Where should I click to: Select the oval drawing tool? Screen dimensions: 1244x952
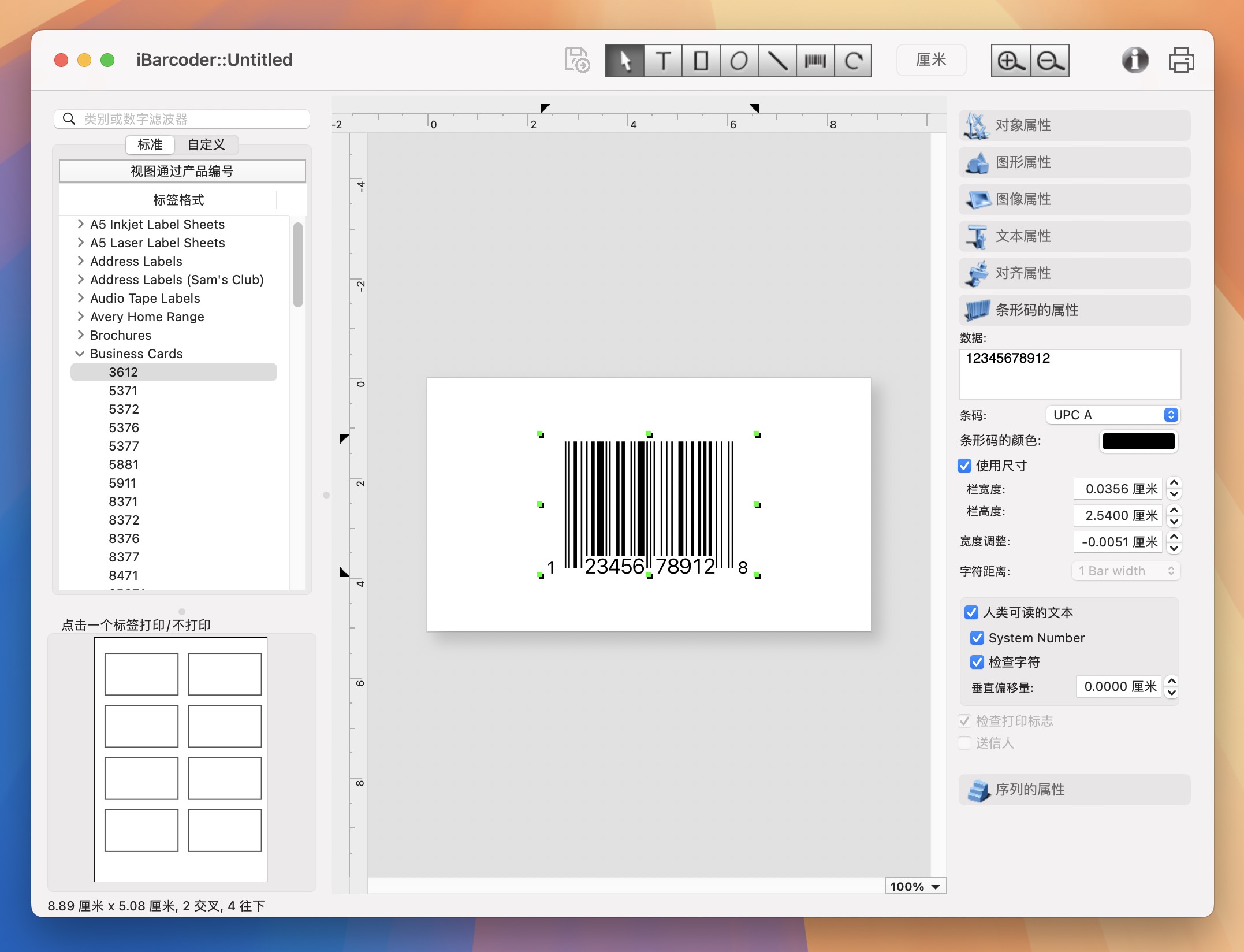click(x=739, y=60)
